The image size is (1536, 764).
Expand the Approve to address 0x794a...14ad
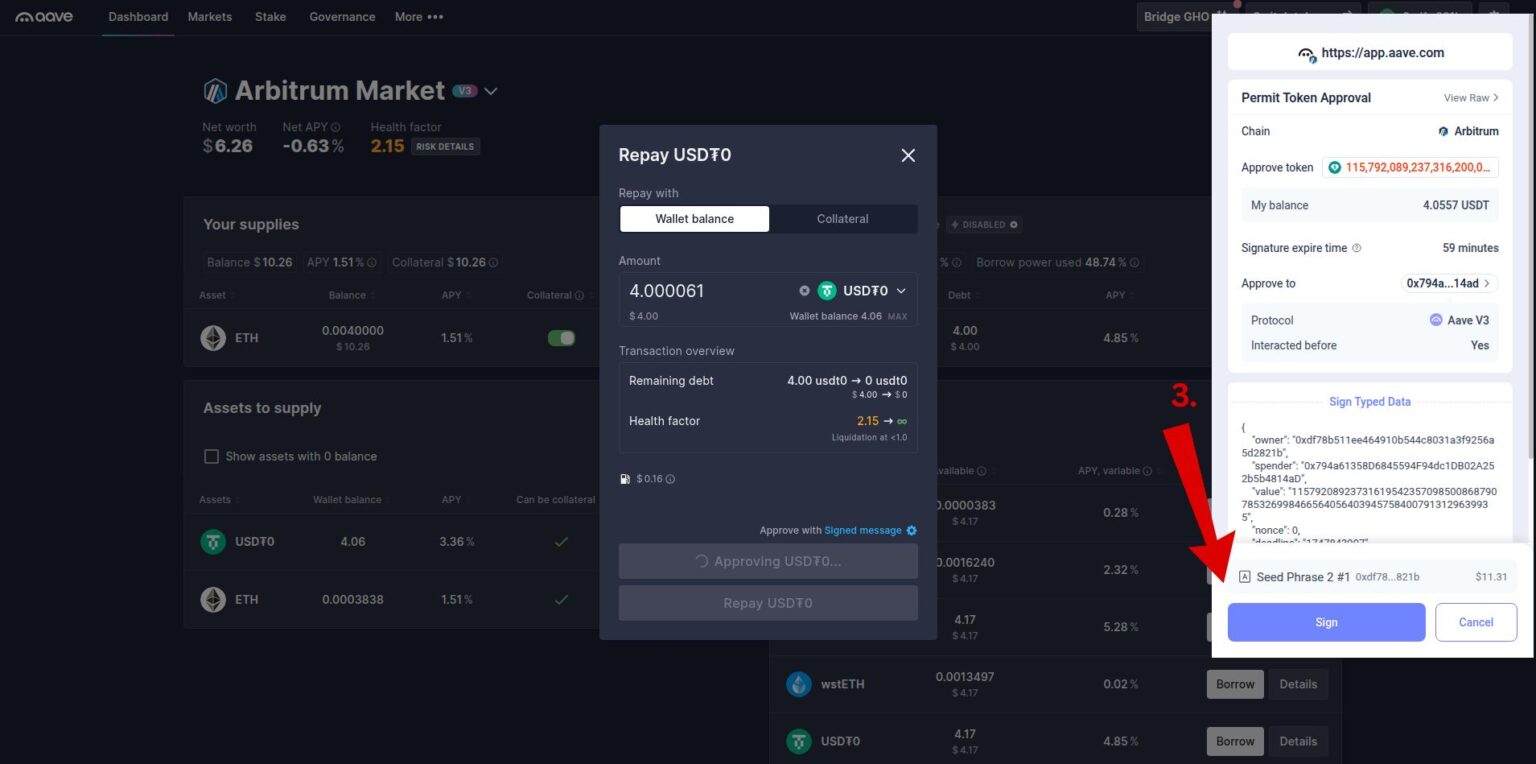click(x=1450, y=283)
